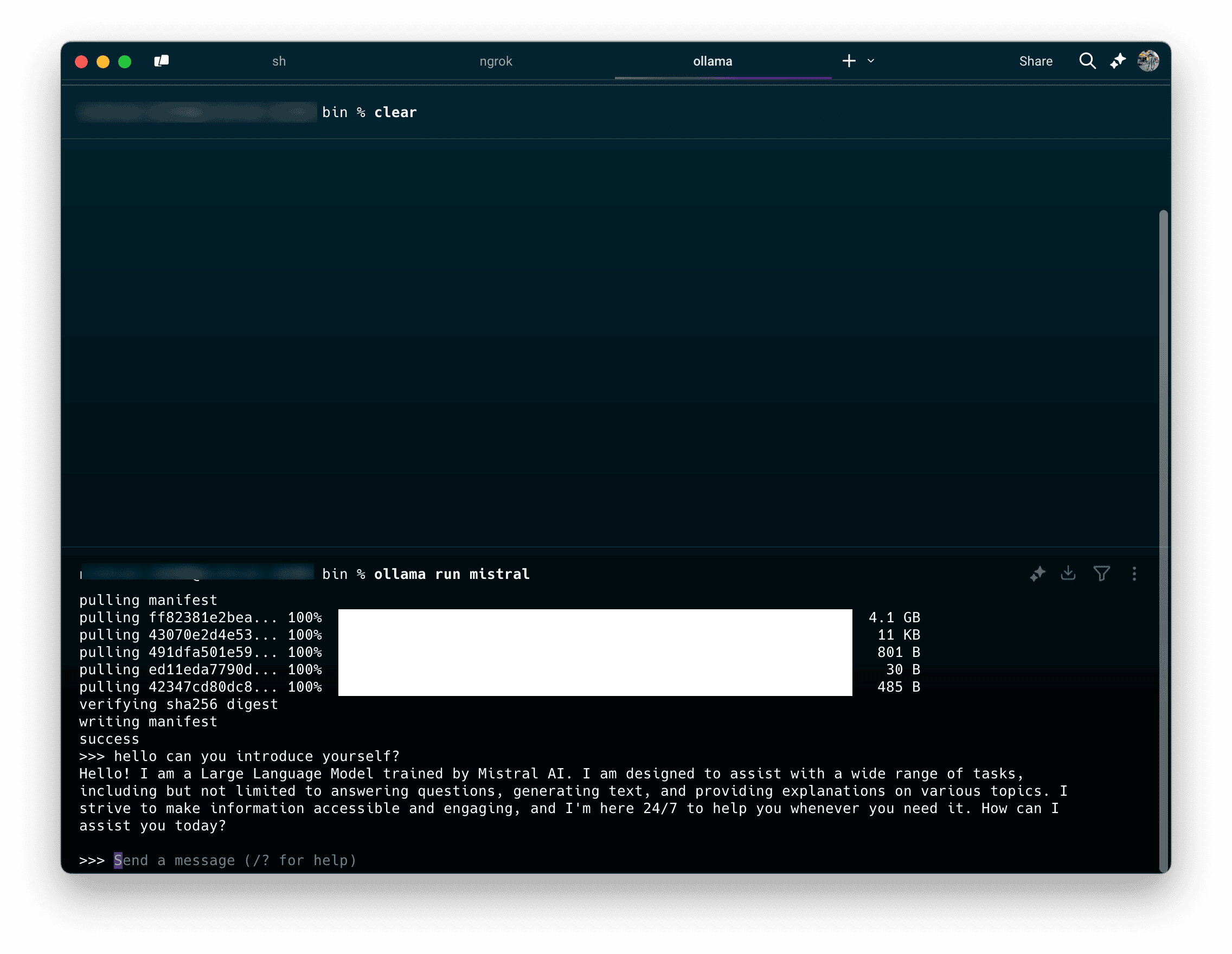Expand the new tab options chevron
The width and height of the screenshot is (1232, 954).
tap(870, 61)
